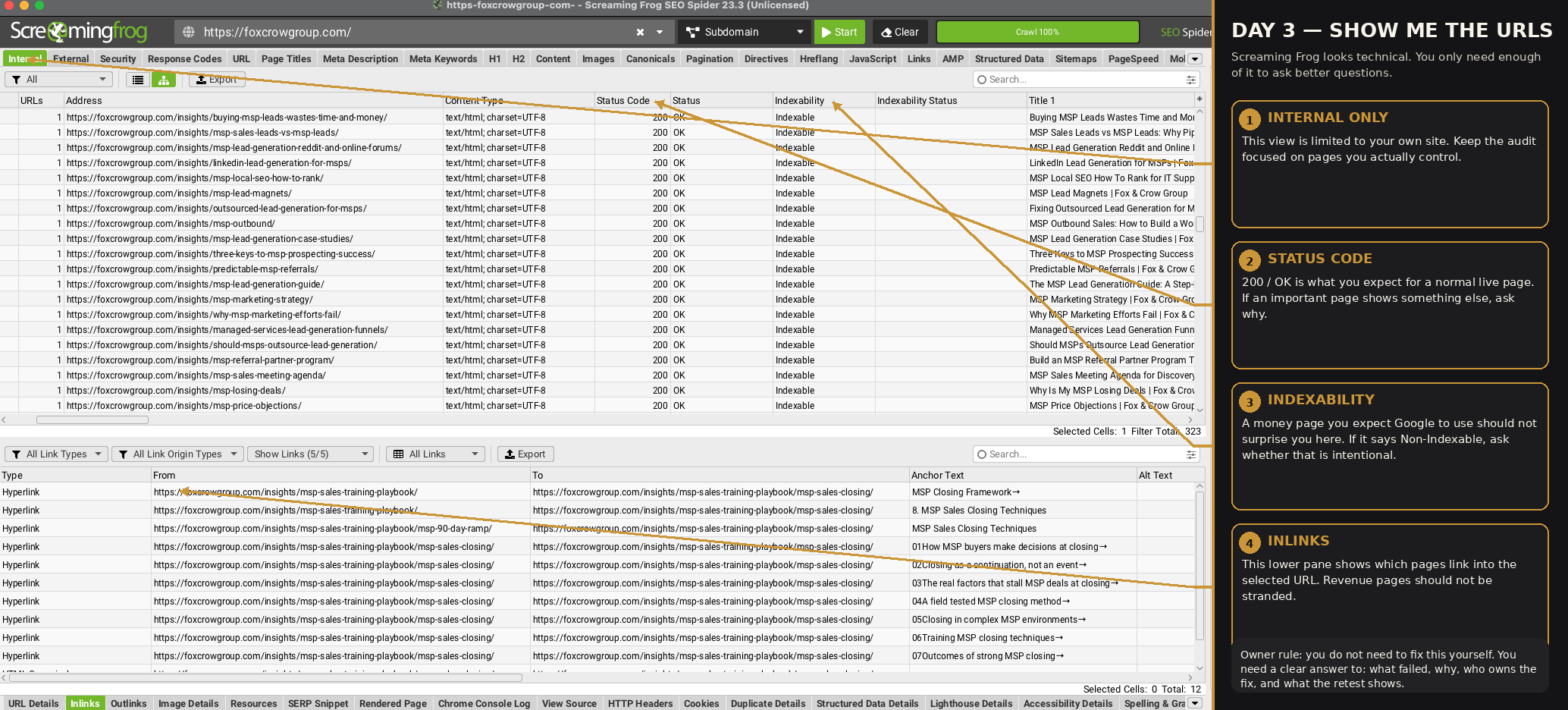
Task: Open the Sitemaps tab
Action: pyautogui.click(x=1075, y=59)
